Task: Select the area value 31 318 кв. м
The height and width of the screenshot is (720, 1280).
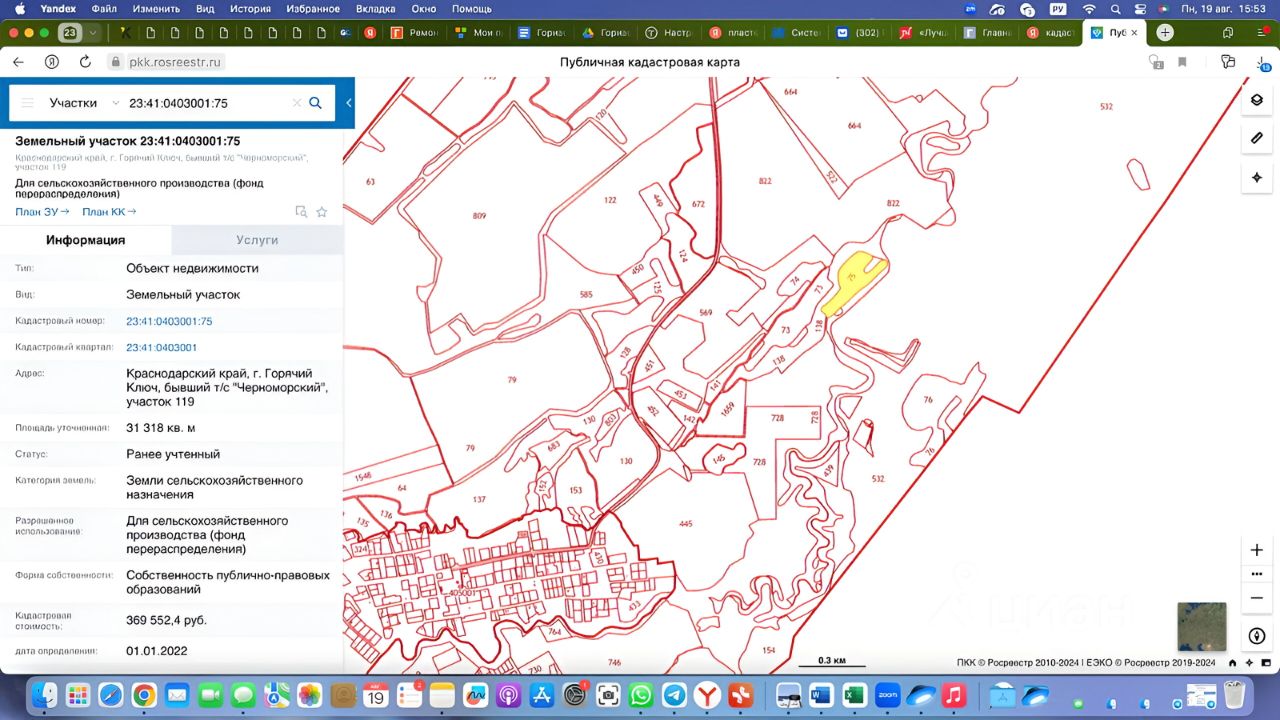Action: pos(161,428)
